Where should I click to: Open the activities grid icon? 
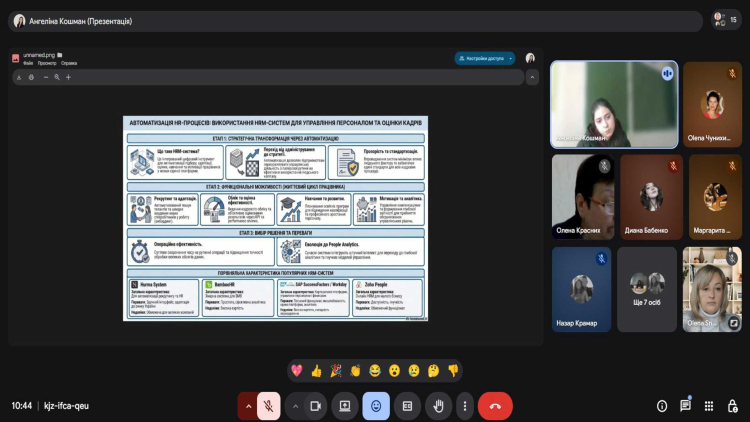point(709,406)
